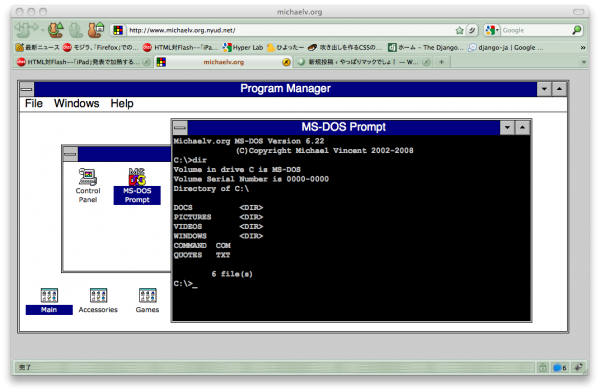Image resolution: width=600 pixels, height=392 pixels.
Task: Open the Hyper Lab bookmark
Action: point(243,47)
